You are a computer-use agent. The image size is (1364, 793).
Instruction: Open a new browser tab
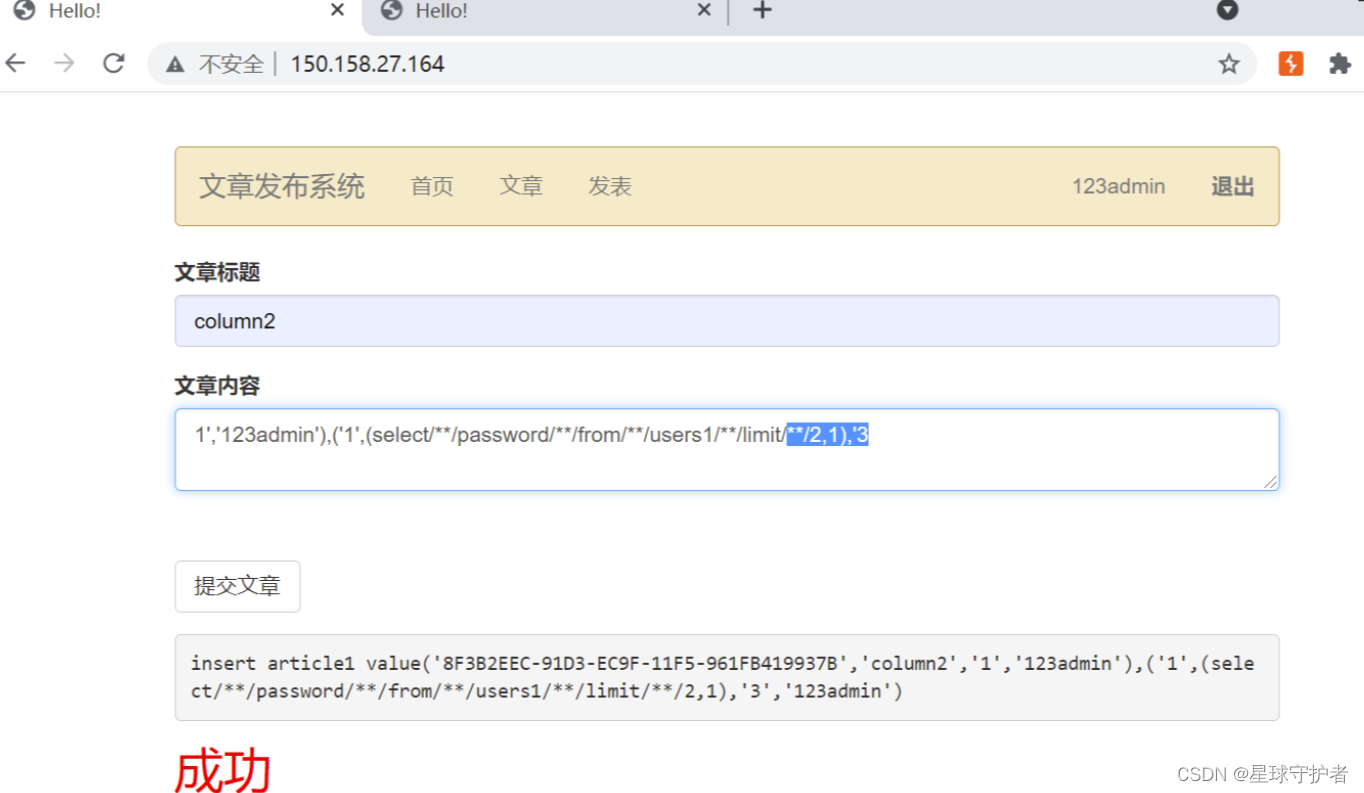click(x=762, y=11)
